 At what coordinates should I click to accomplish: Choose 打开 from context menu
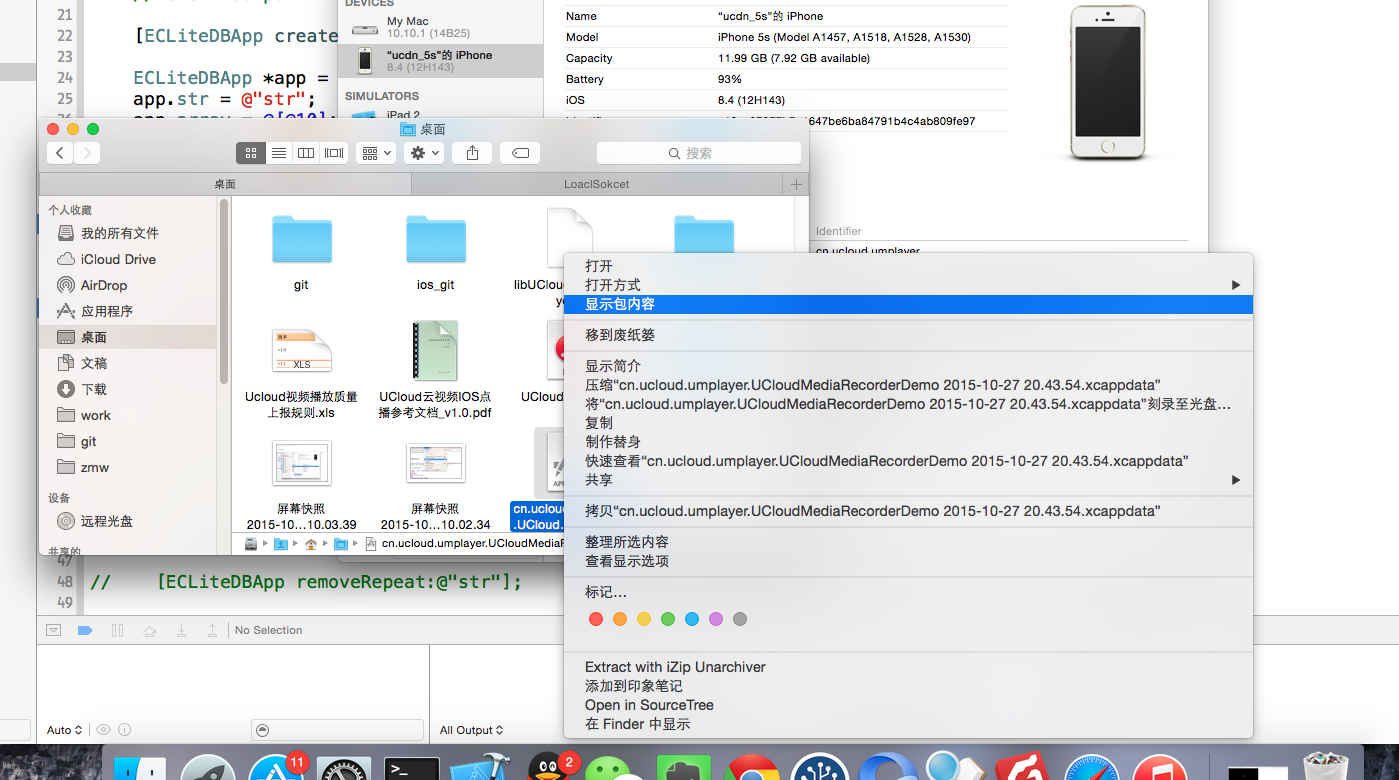(x=598, y=266)
